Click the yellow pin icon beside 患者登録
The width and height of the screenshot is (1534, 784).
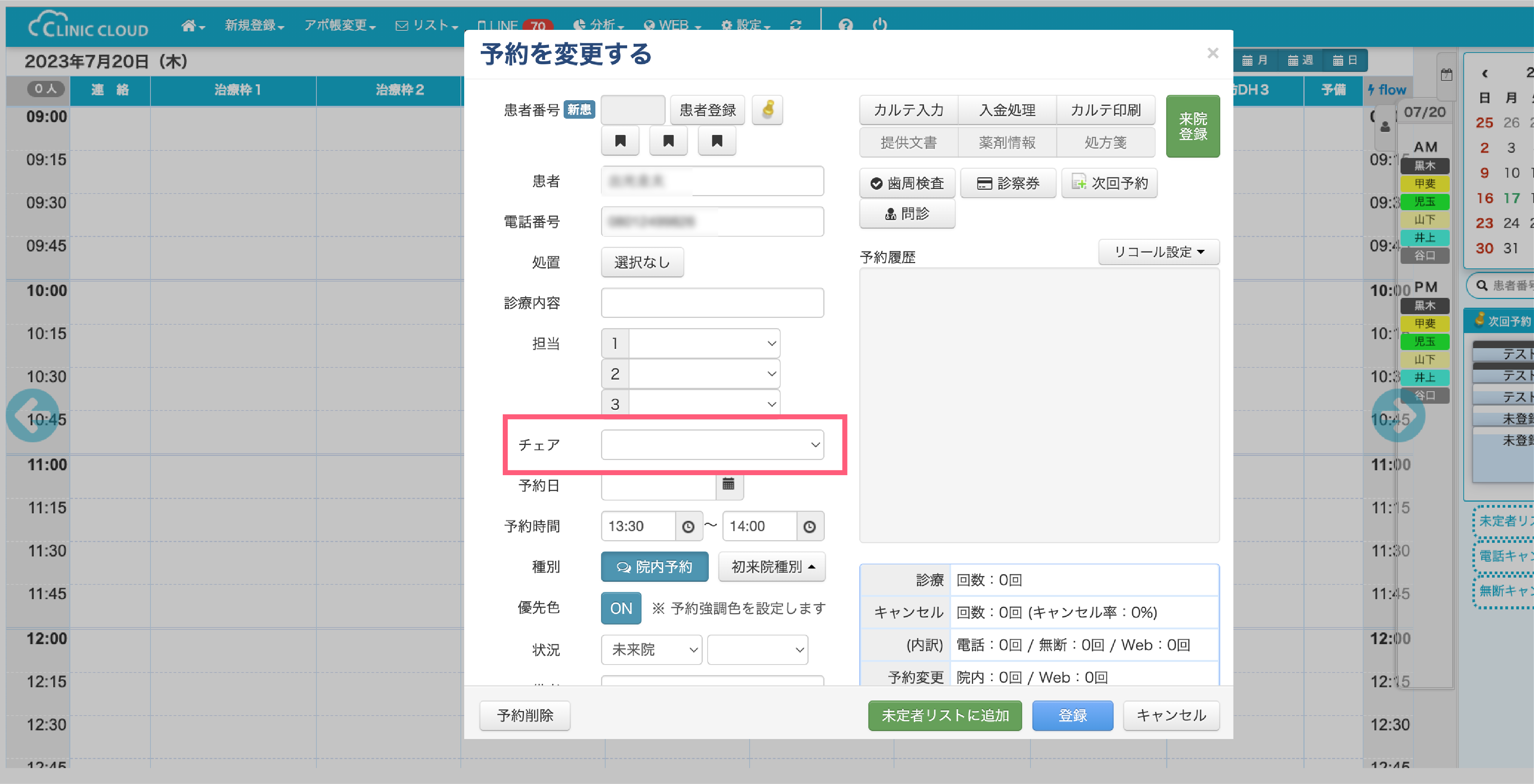[768, 110]
